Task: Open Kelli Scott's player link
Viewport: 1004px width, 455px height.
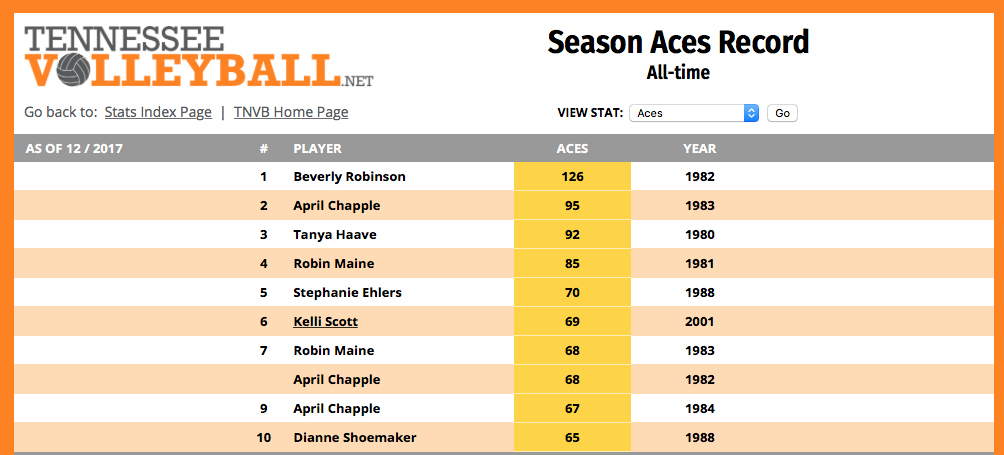Action: click(x=325, y=322)
